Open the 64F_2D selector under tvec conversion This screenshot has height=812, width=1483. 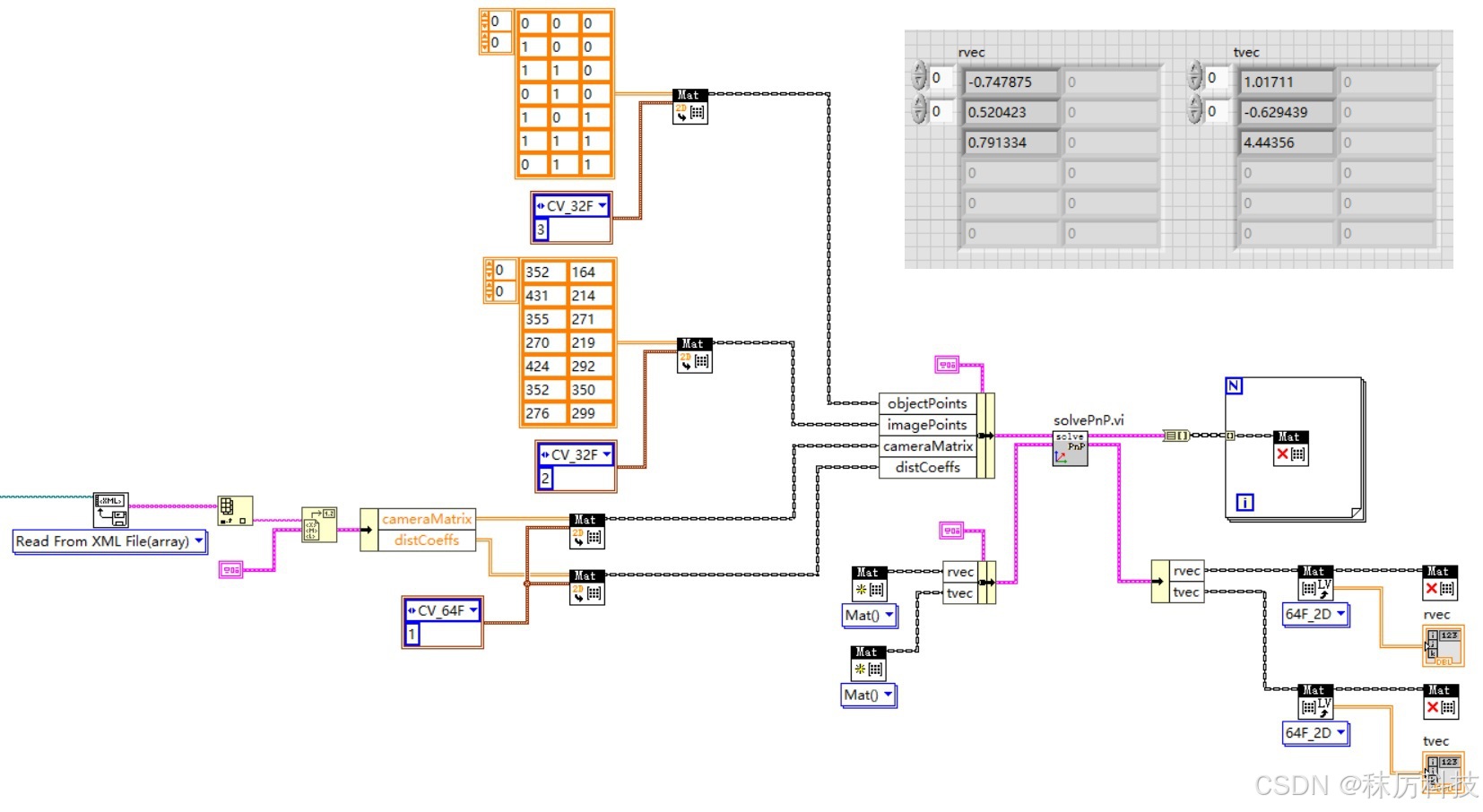click(x=1315, y=732)
